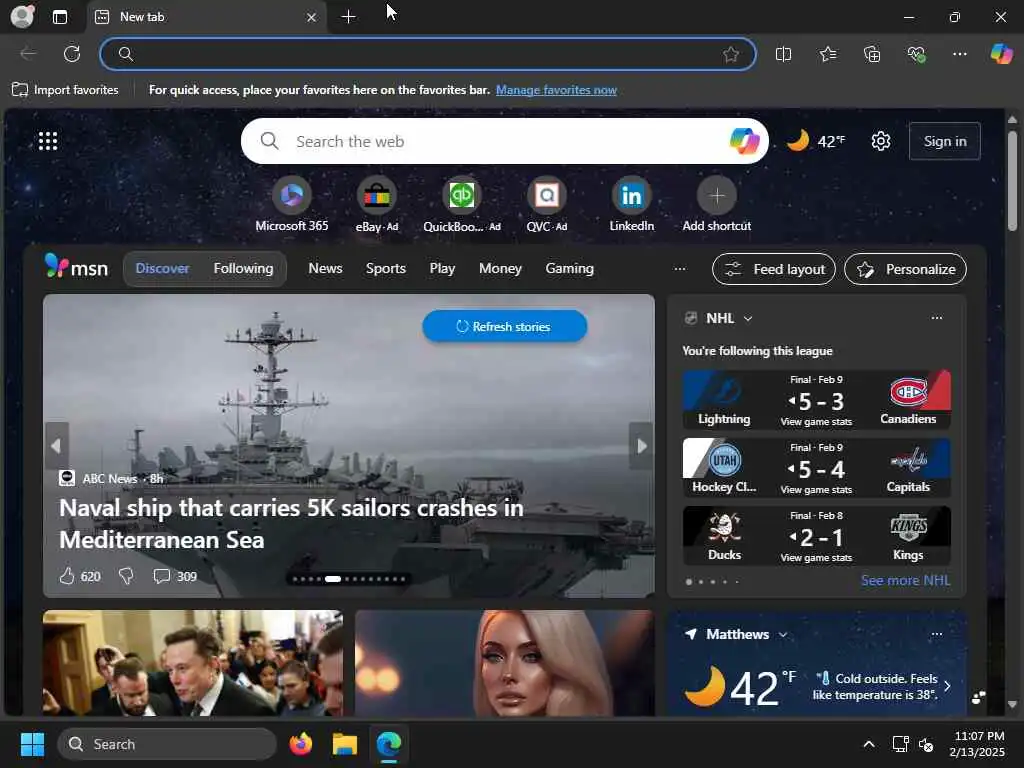Open page settings gear icon

(x=880, y=141)
